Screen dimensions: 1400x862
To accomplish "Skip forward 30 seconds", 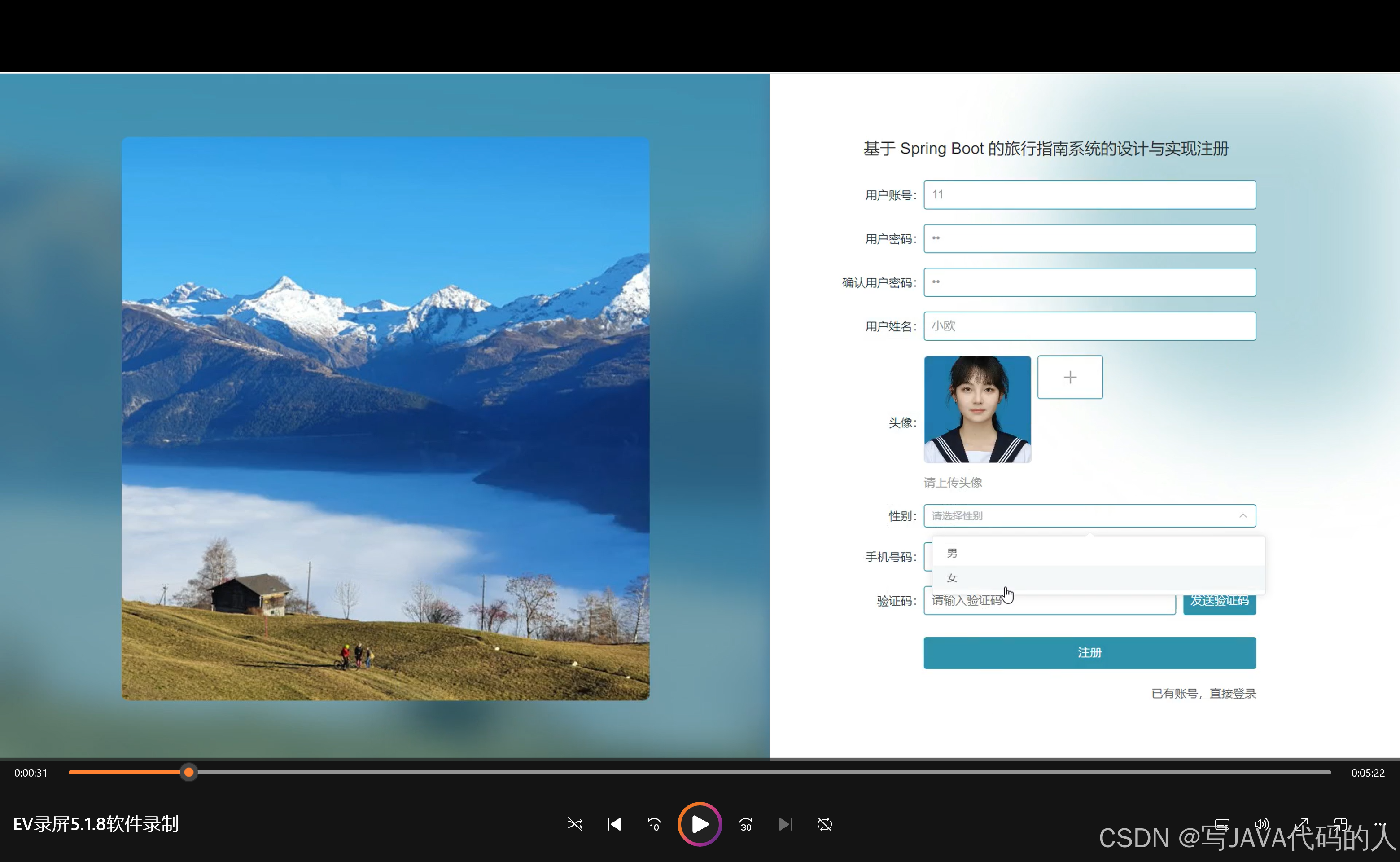I will [746, 824].
